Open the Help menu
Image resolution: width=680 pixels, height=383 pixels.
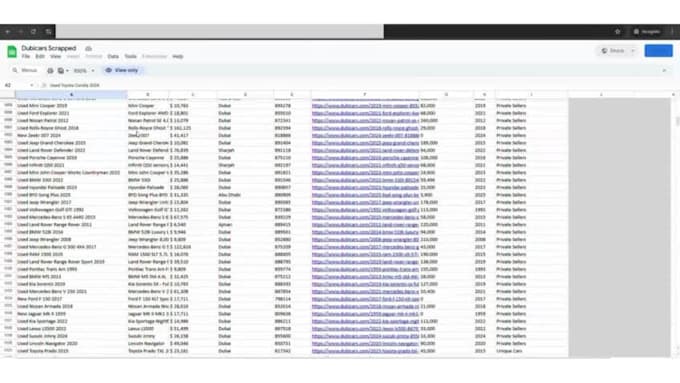pyautogui.click(x=178, y=56)
